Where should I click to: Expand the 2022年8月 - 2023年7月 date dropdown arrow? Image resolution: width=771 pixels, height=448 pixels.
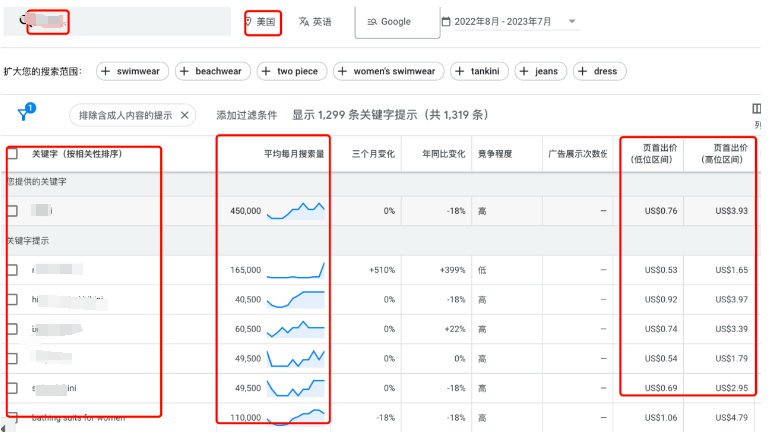coord(572,21)
